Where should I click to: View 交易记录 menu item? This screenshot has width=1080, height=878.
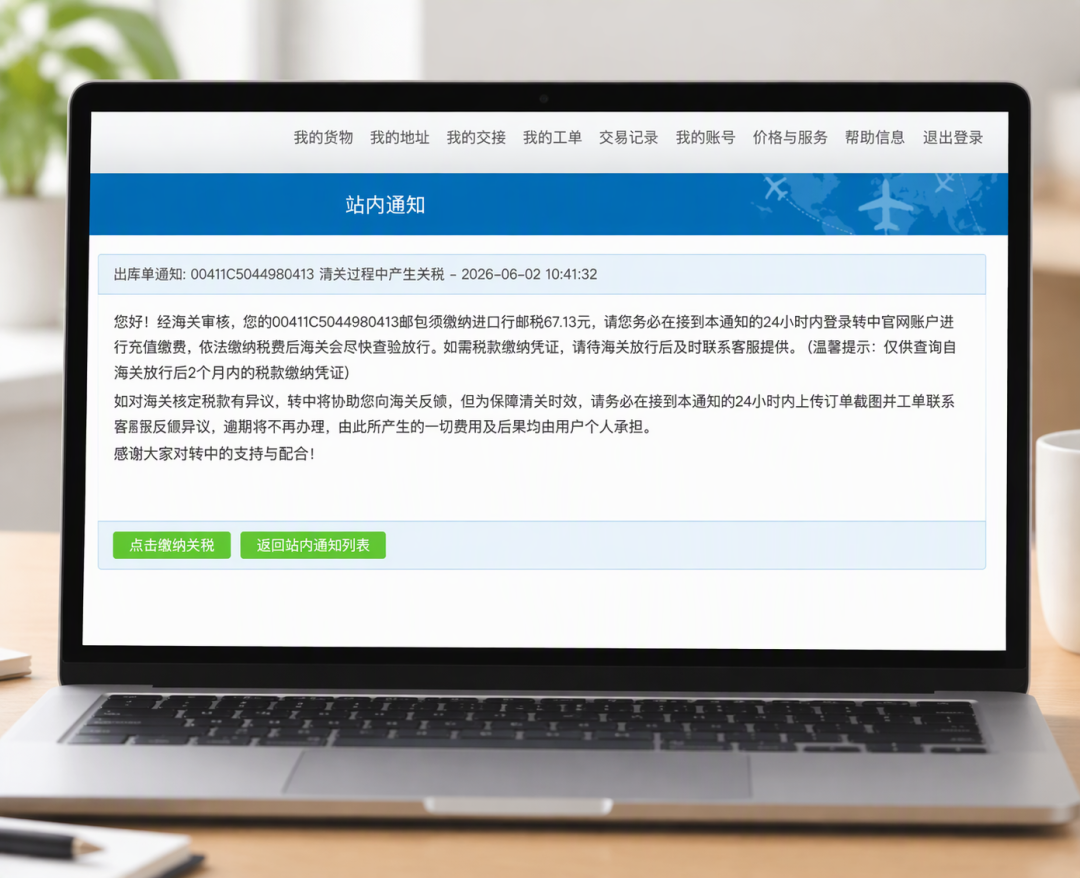628,138
